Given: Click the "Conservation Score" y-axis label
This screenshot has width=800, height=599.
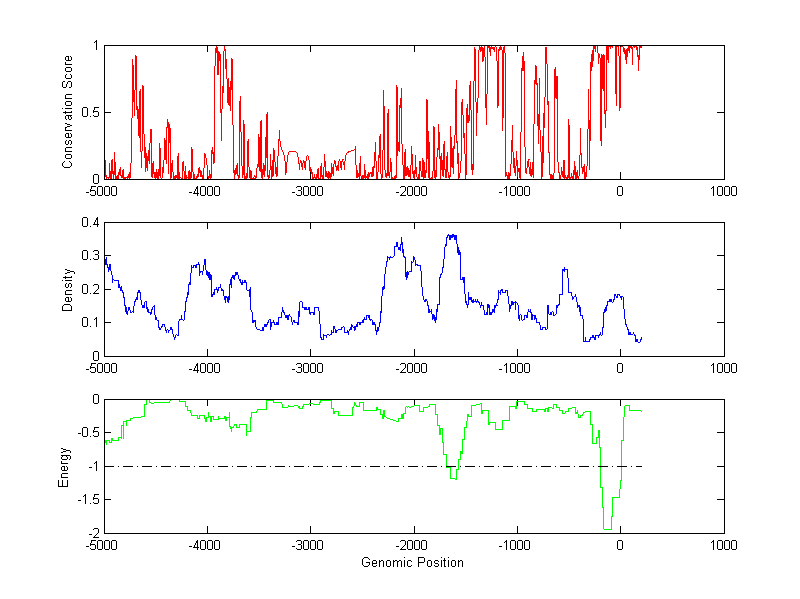Looking at the screenshot, I should point(68,112).
